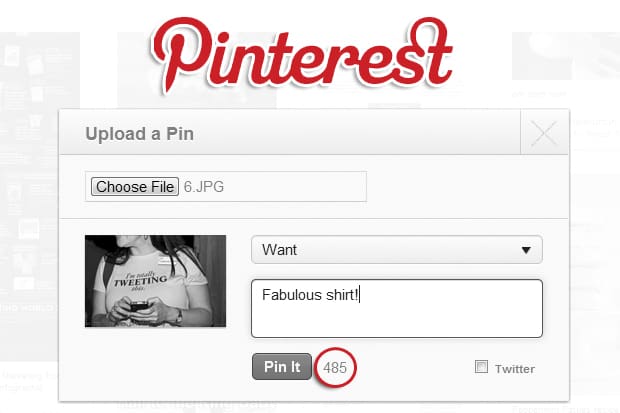Screen dimensions: 620x413
Task: Enable the Twitter sharing checkbox
Action: pyautogui.click(x=482, y=367)
